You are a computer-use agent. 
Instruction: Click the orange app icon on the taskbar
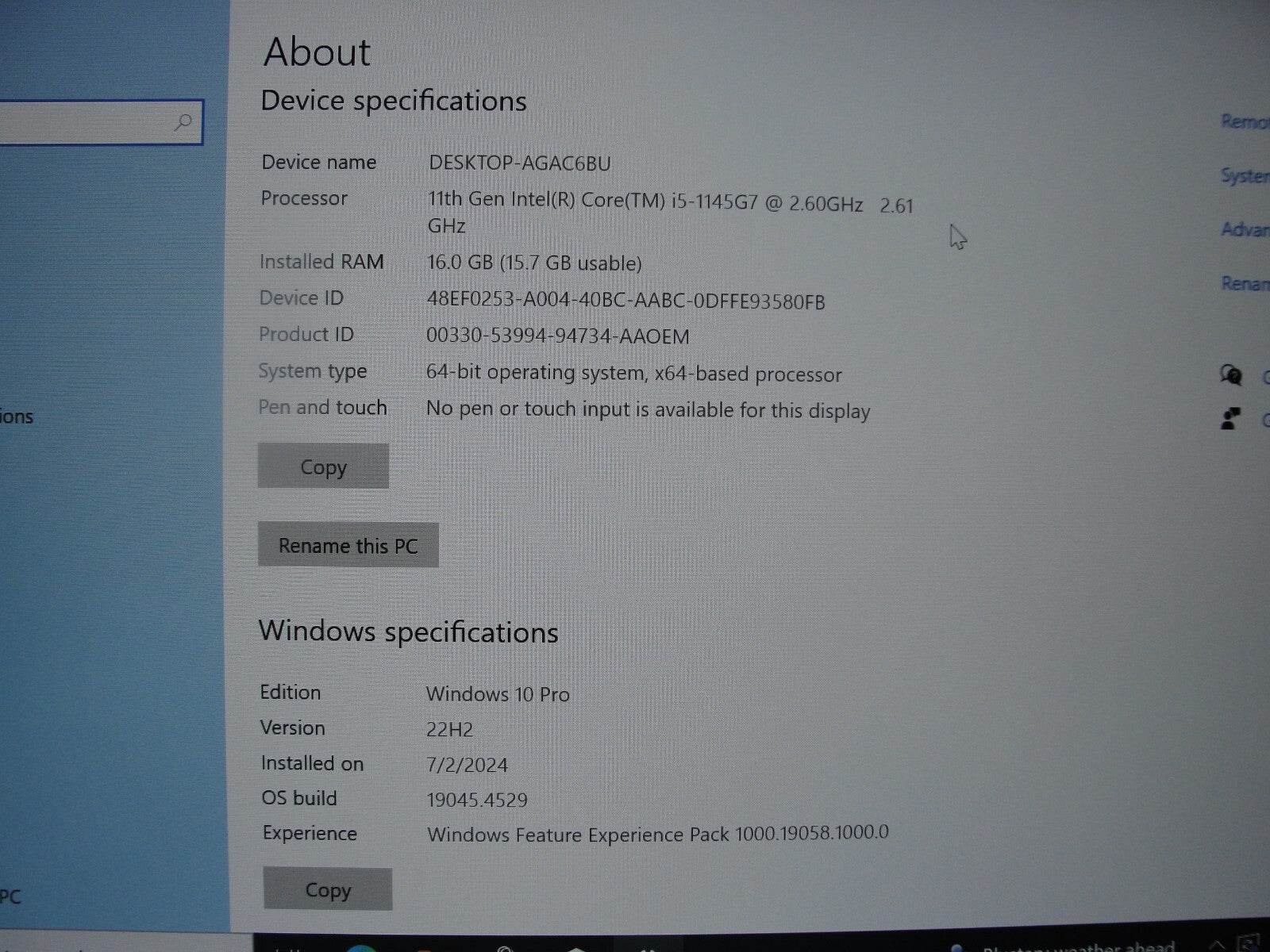425,949
